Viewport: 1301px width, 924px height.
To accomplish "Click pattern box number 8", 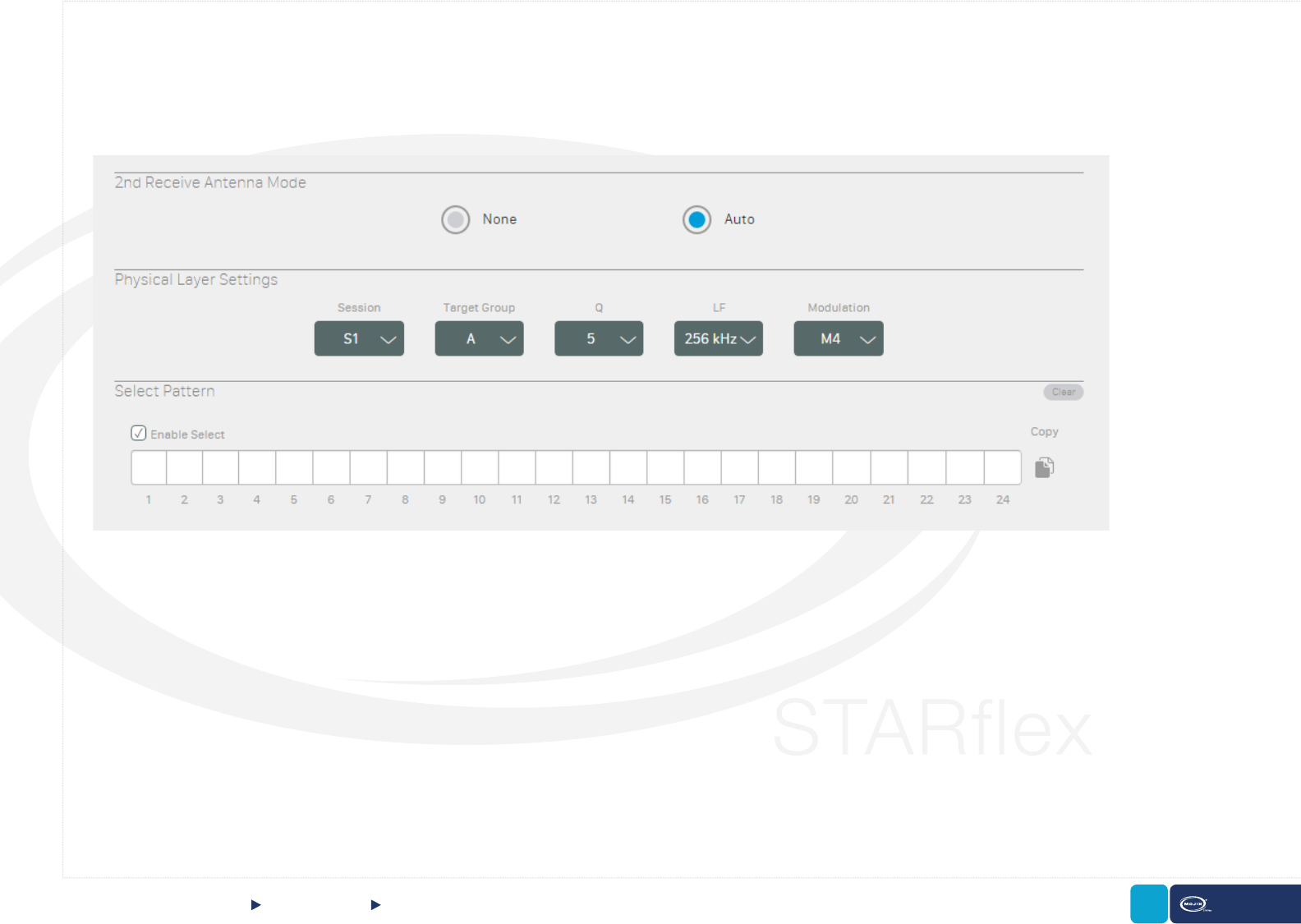I will [x=406, y=467].
